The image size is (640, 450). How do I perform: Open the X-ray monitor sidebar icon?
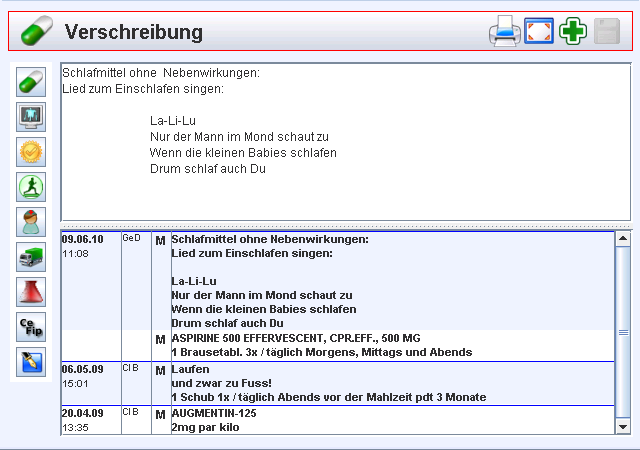(x=32, y=117)
